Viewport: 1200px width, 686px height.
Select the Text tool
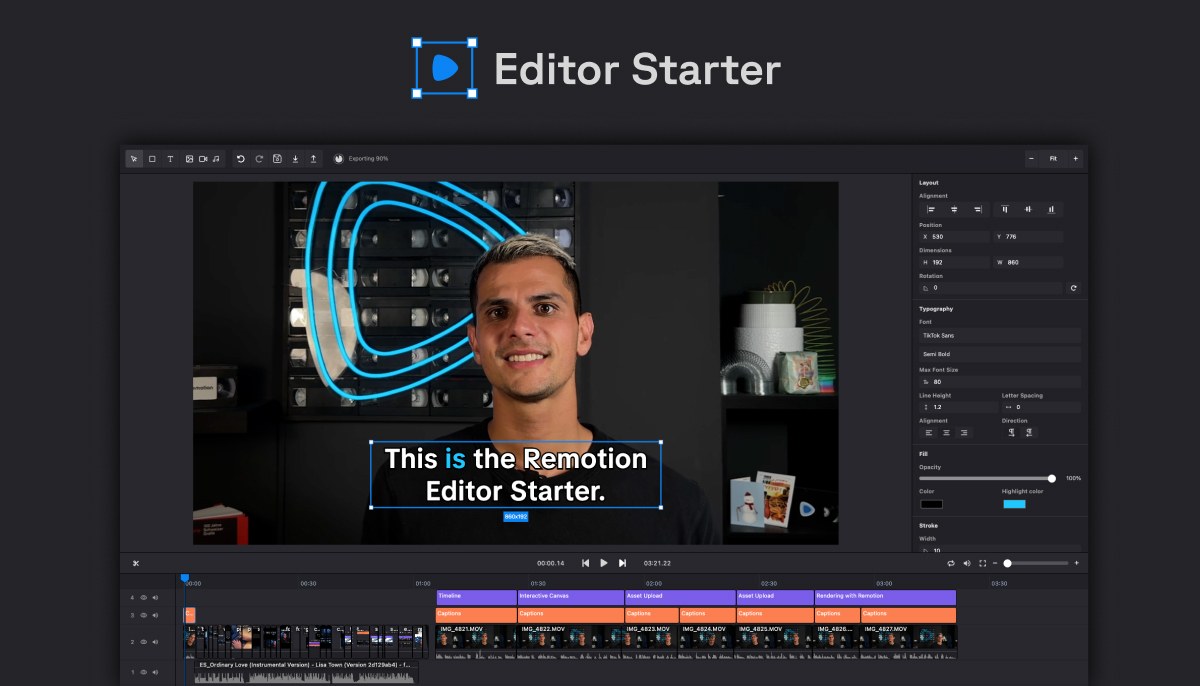pos(170,158)
